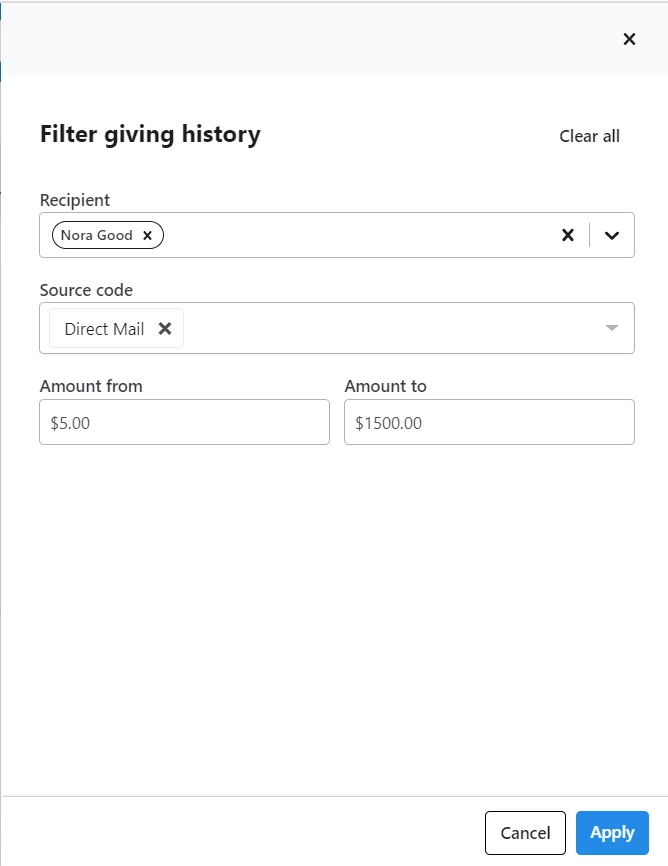Click the Filter giving history heading
This screenshot has width=668, height=866.
click(150, 134)
